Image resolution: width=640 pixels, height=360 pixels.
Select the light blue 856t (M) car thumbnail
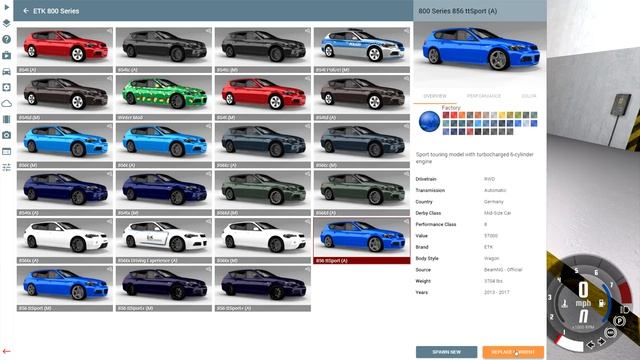point(65,146)
